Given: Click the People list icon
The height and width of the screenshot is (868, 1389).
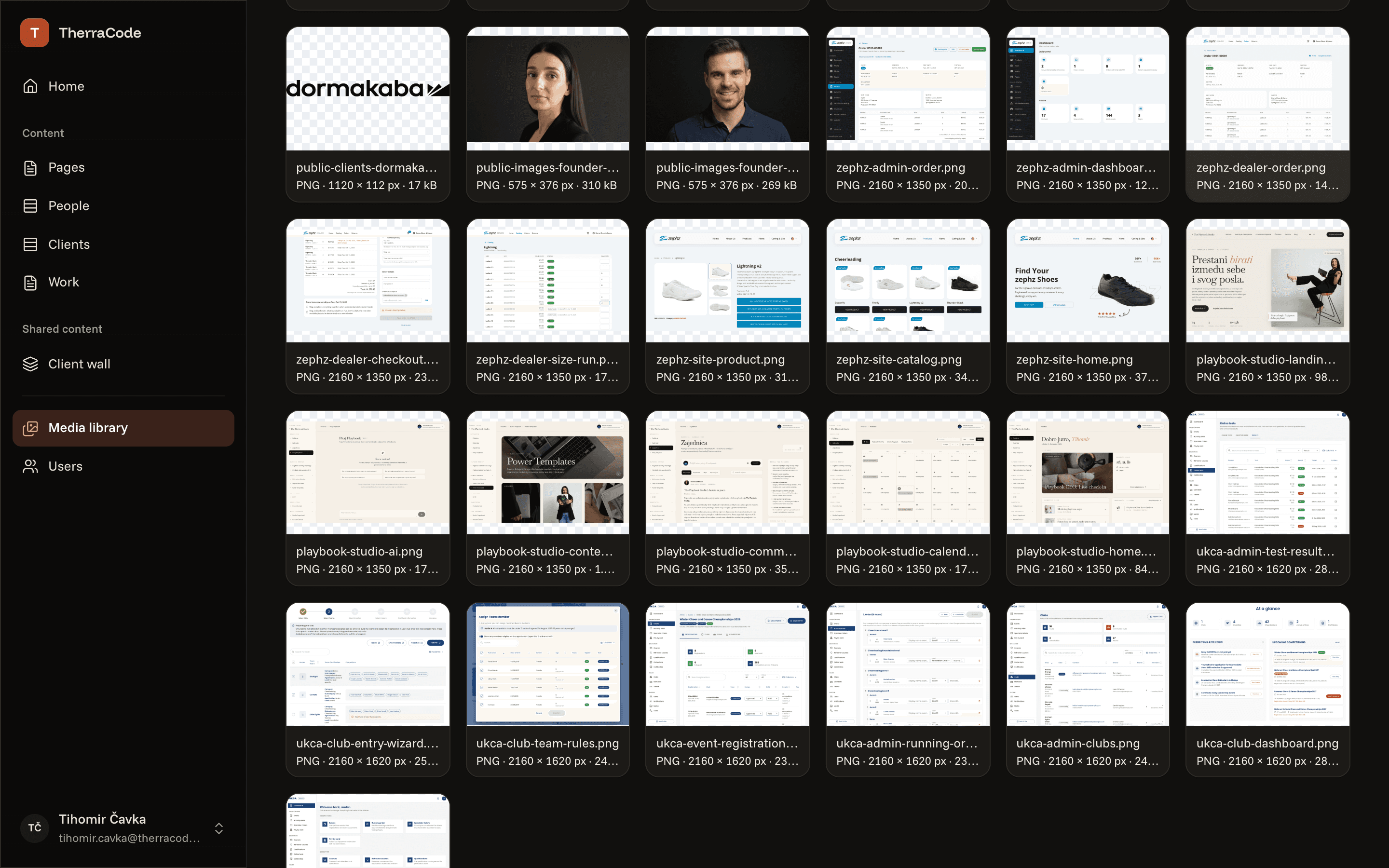Looking at the screenshot, I should [x=30, y=205].
